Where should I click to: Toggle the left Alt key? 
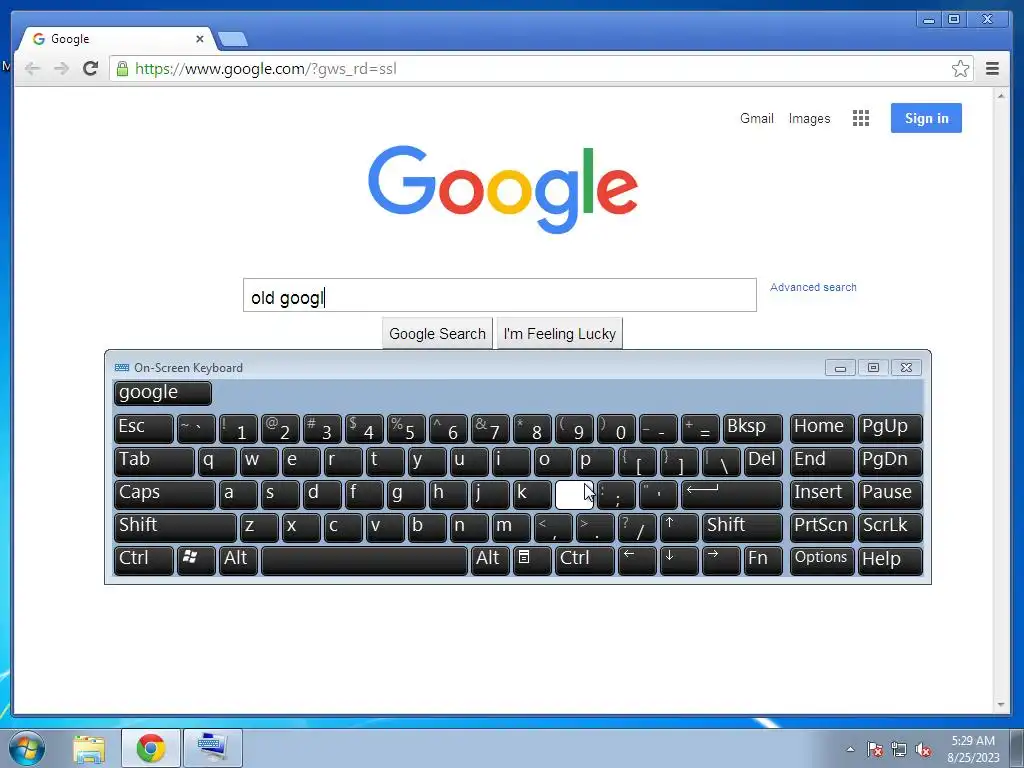tap(238, 560)
